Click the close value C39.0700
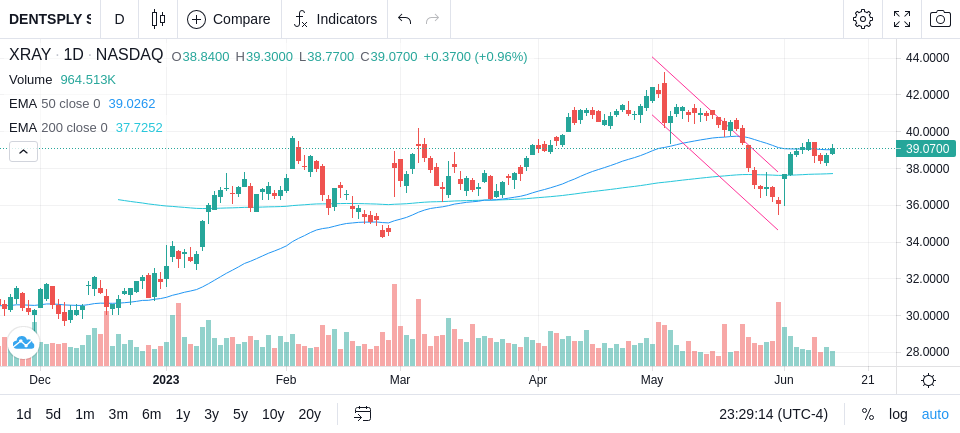Viewport: 960px width, 433px height. (389, 57)
